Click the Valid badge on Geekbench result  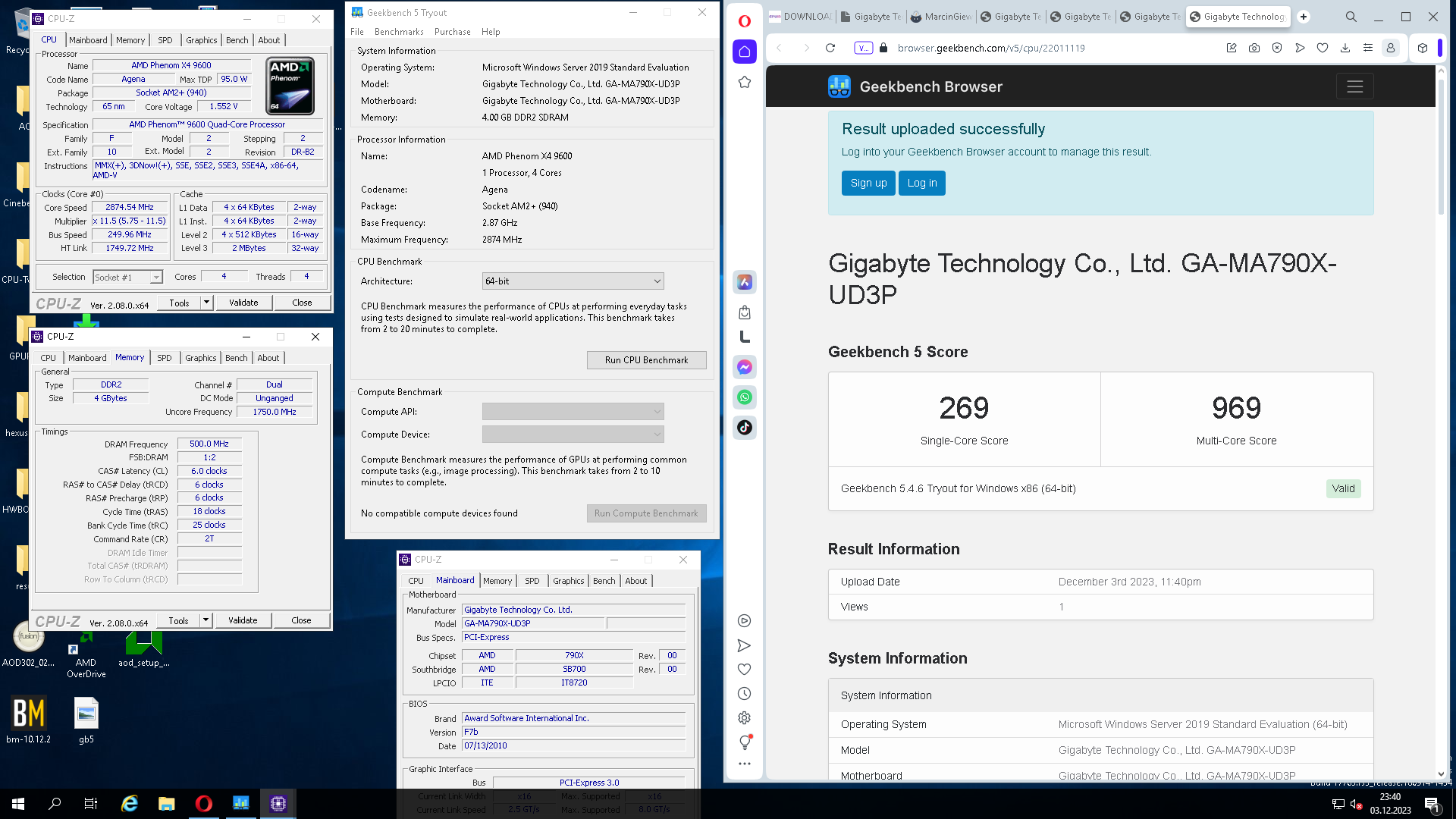(x=1343, y=488)
